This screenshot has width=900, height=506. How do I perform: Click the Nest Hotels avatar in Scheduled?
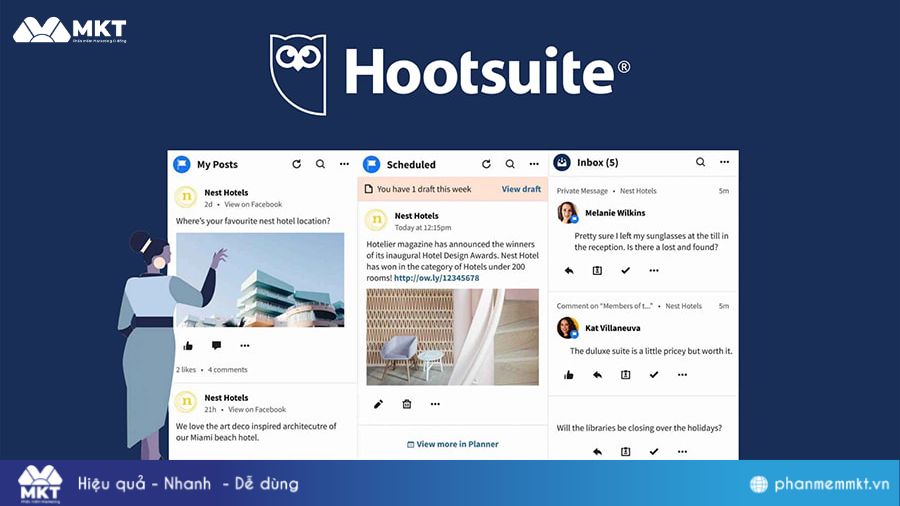pyautogui.click(x=376, y=220)
